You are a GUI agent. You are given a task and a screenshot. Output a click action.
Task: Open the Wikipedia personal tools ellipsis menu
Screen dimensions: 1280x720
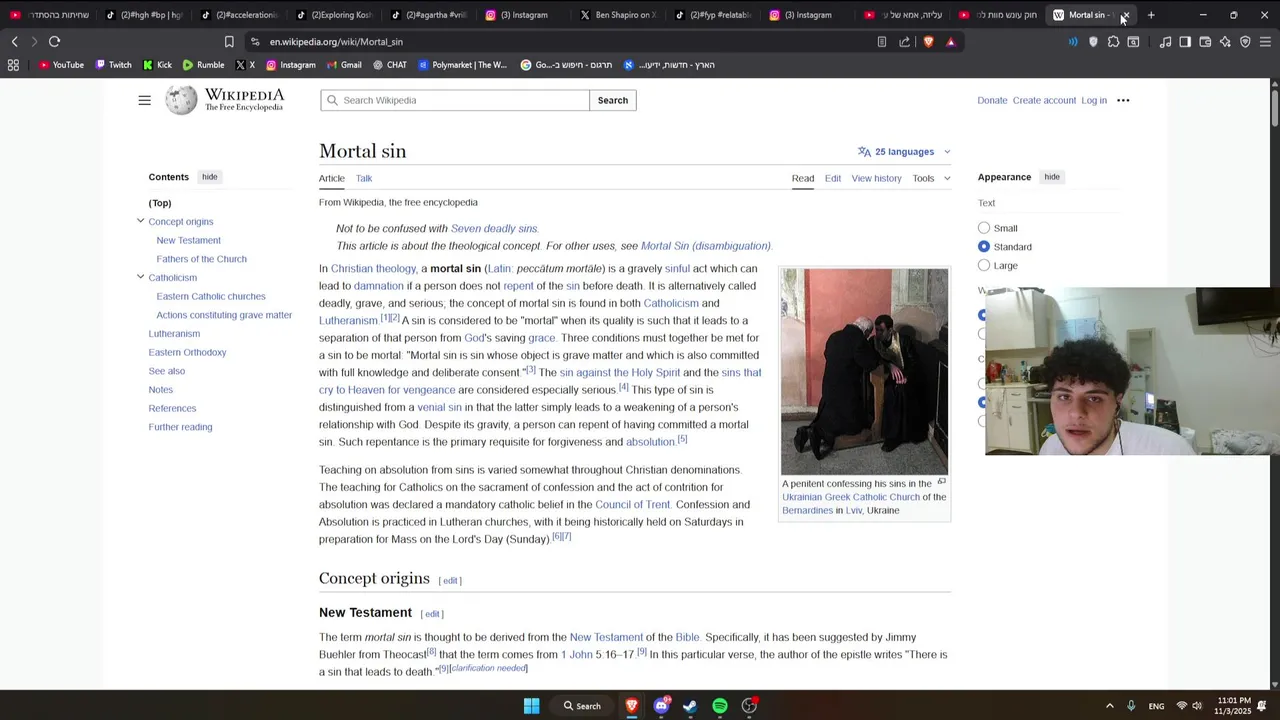1123,100
